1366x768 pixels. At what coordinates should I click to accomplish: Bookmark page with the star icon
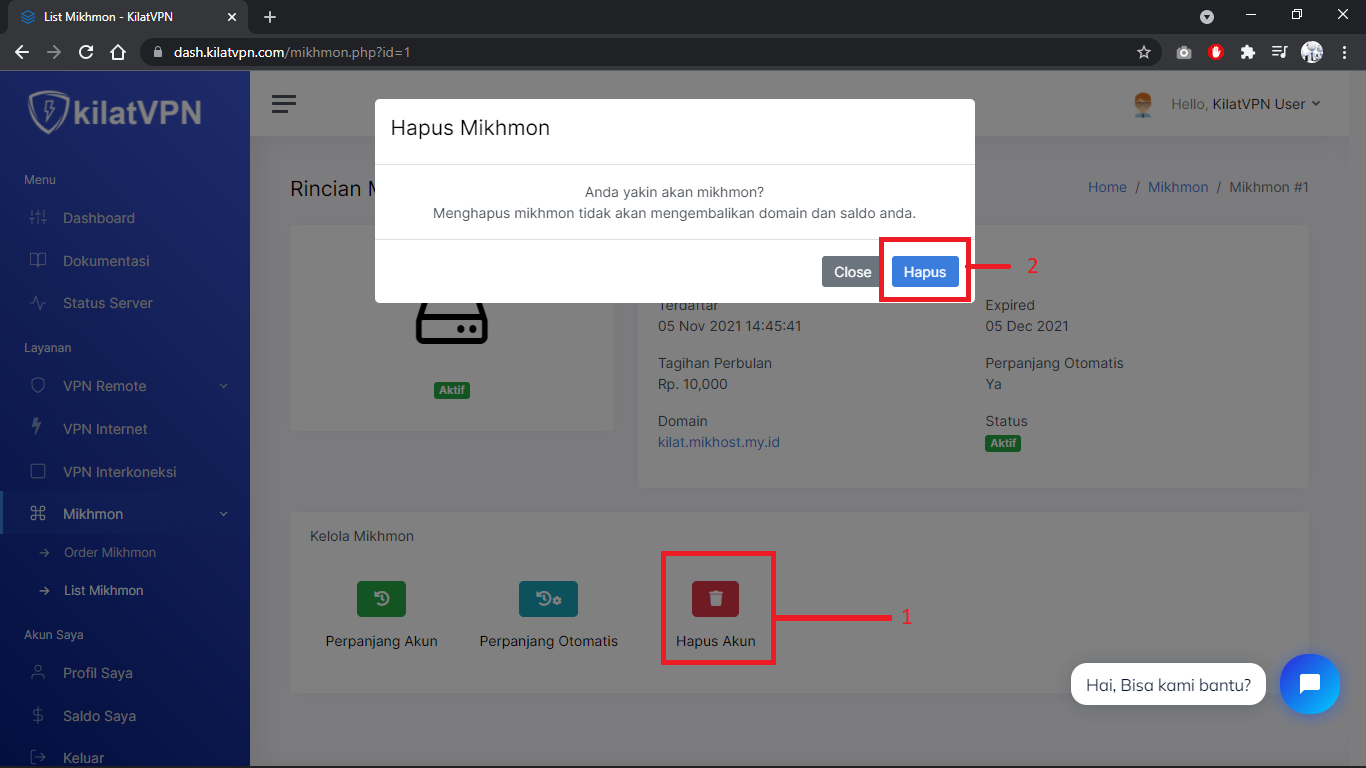pyautogui.click(x=1144, y=52)
